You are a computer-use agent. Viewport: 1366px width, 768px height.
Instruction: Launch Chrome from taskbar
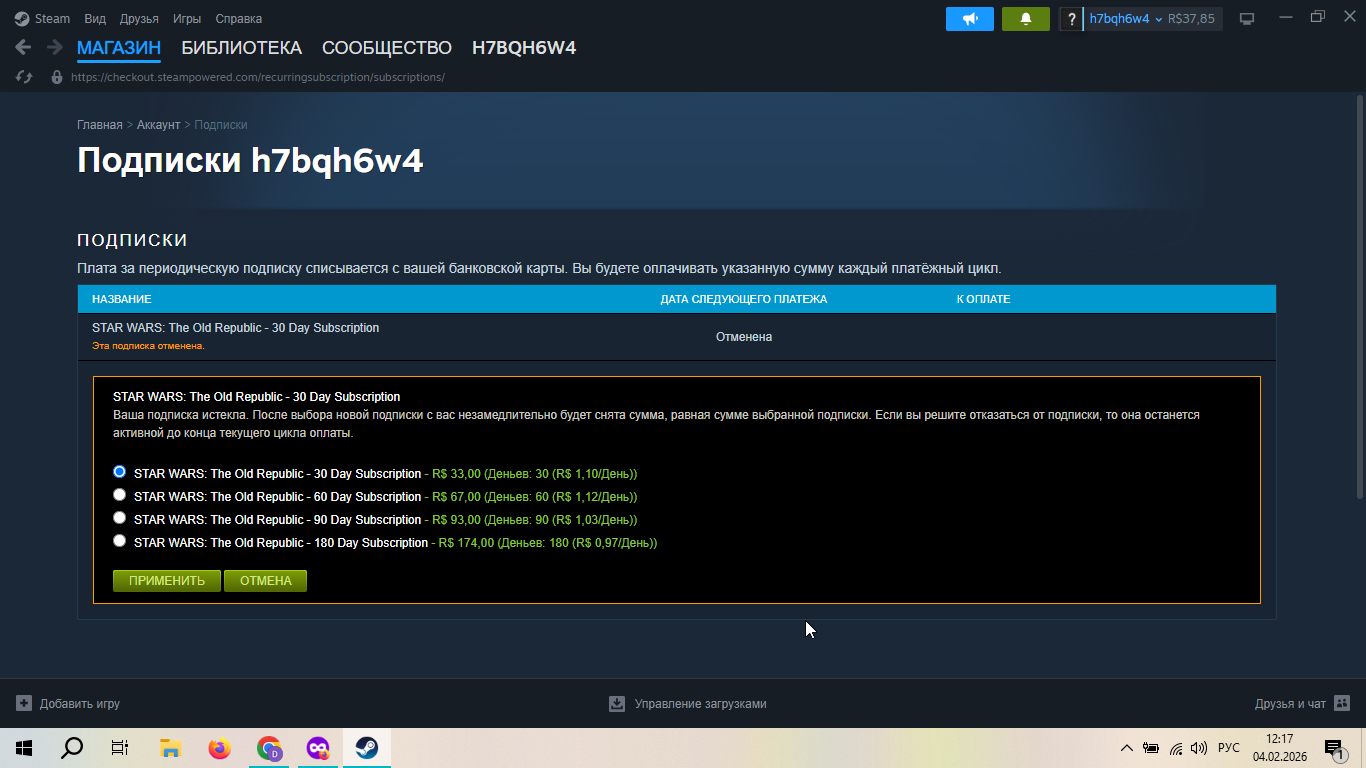[x=269, y=748]
